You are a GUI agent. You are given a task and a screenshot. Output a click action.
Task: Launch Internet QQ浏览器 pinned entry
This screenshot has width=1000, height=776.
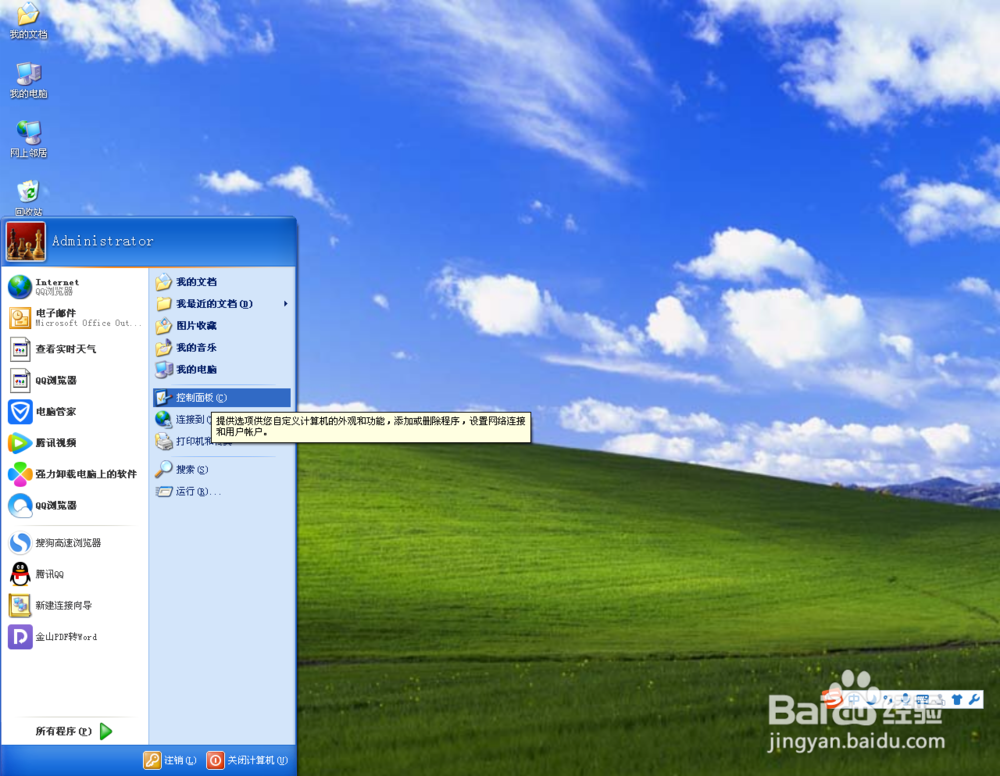(x=75, y=286)
